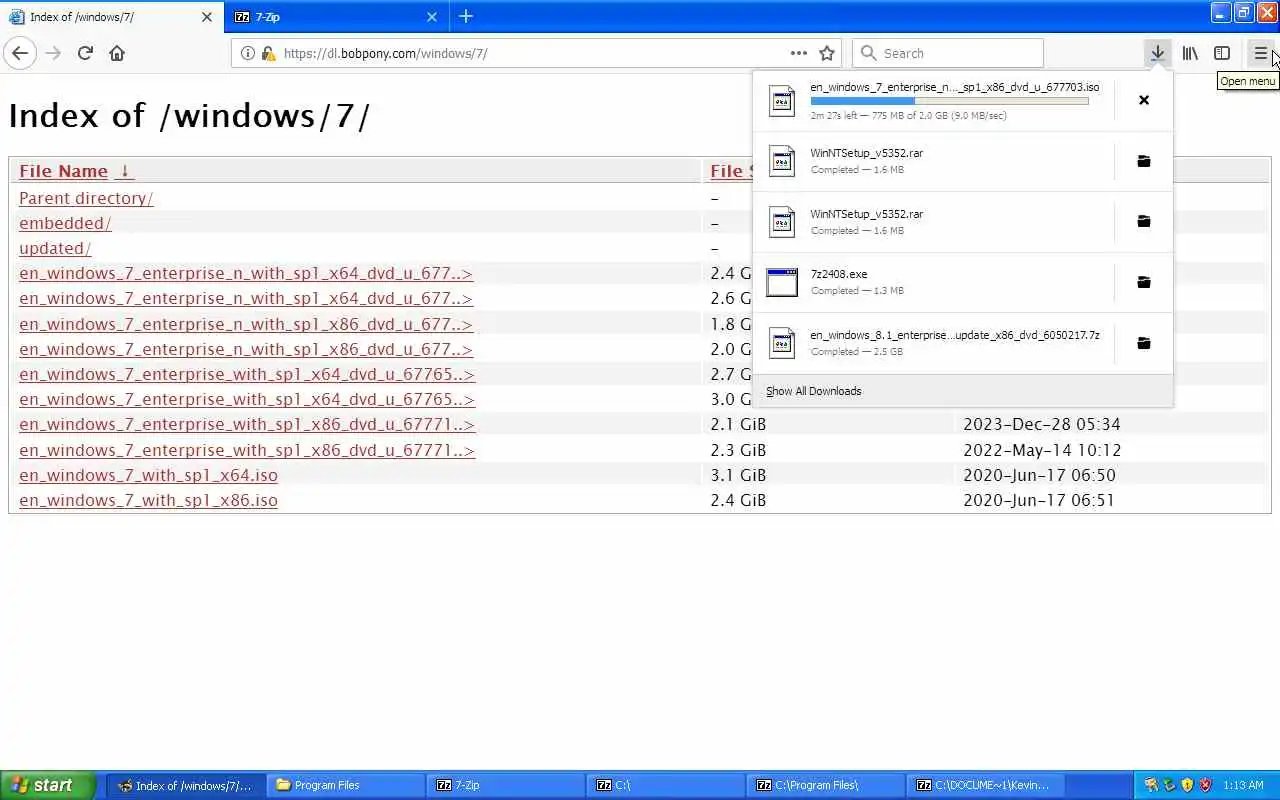This screenshot has width=1280, height=800.
Task: Open the C:\DOCUME~1\Kevin taskbar window
Action: [986, 785]
